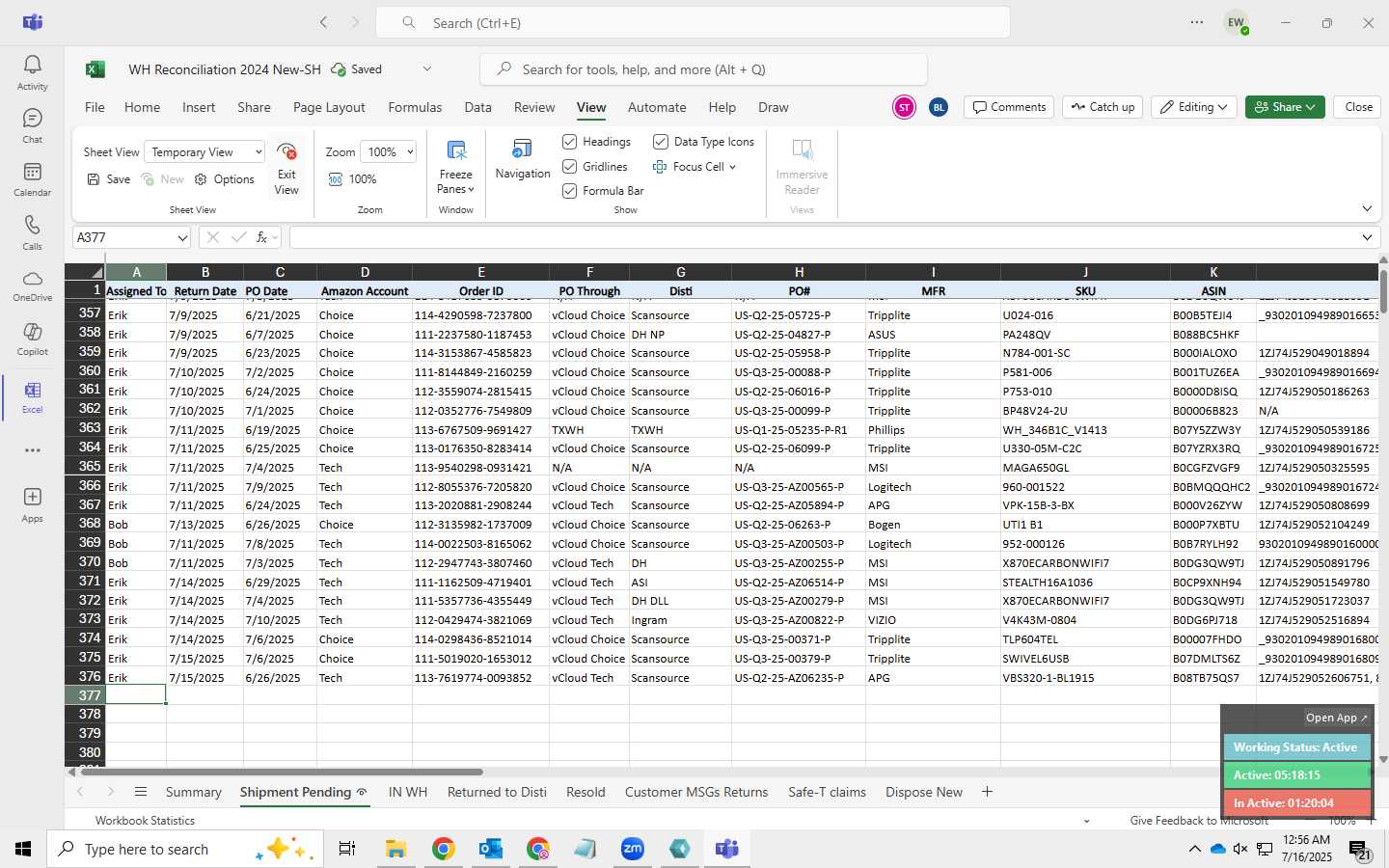The height and width of the screenshot is (868, 1389).
Task: Collapse the ribbon with the chevron
Action: (x=1367, y=209)
